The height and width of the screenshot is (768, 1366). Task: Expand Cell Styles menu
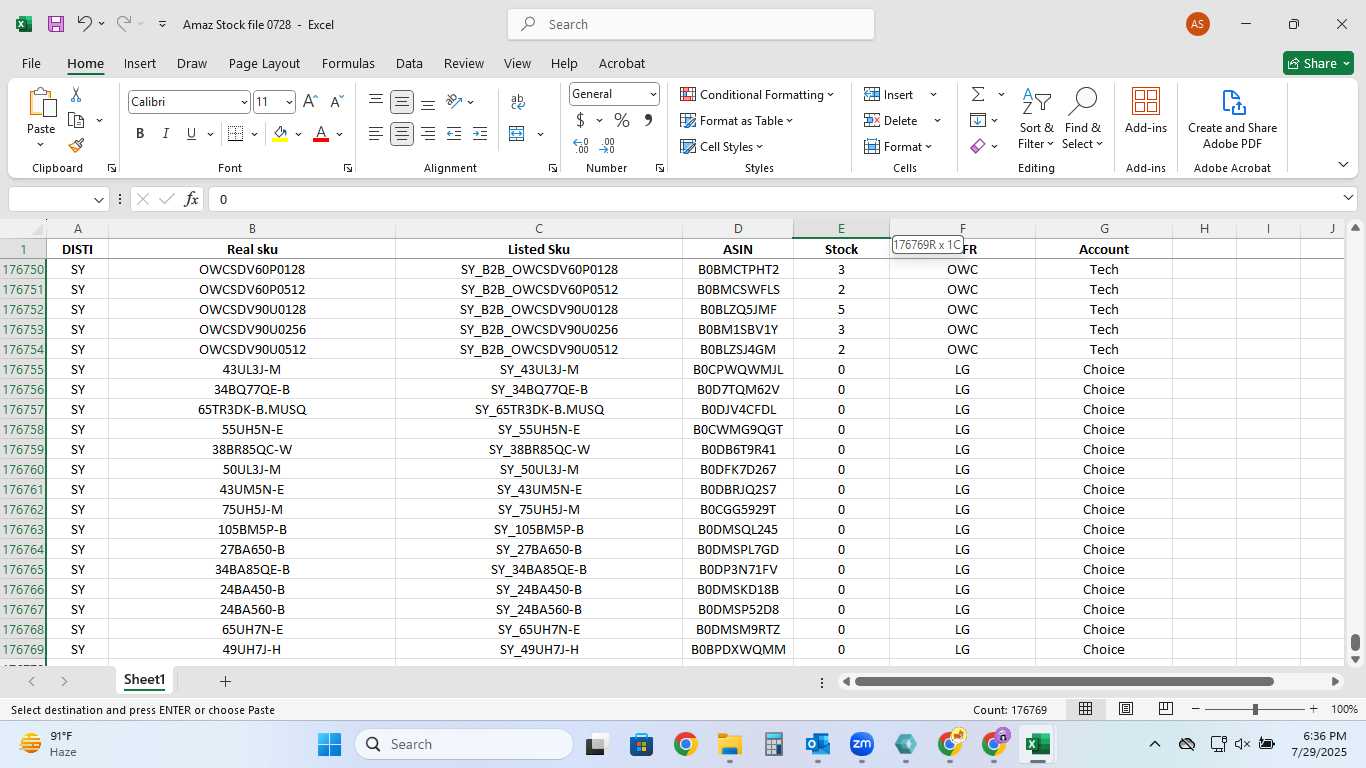pos(720,147)
